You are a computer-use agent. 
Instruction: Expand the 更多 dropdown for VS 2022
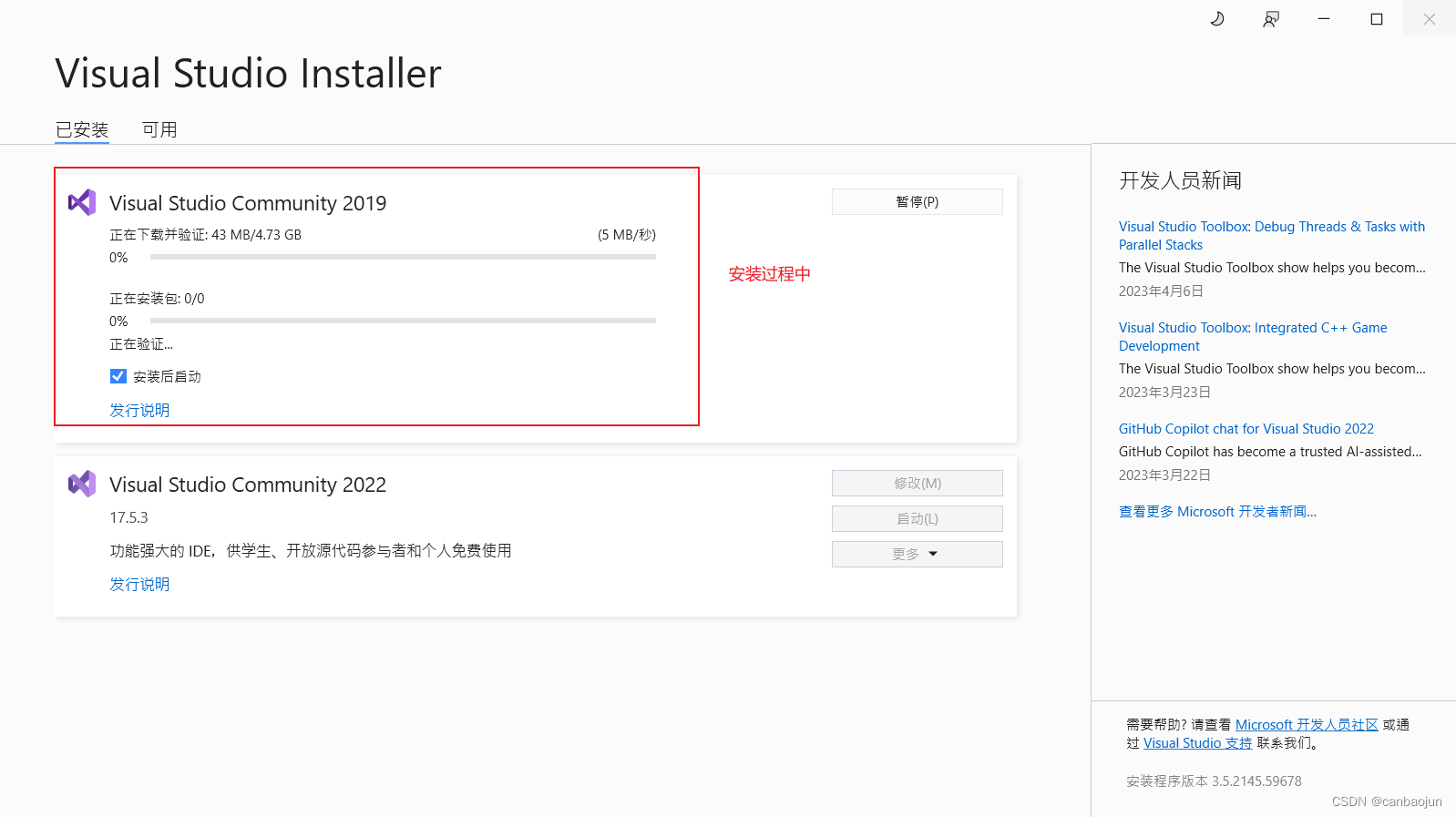click(x=918, y=554)
